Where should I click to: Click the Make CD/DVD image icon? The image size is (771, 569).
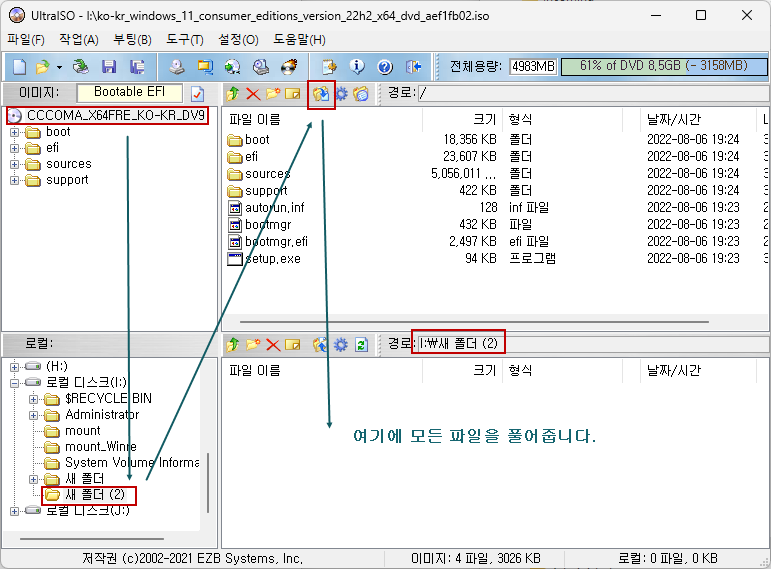pos(177,66)
